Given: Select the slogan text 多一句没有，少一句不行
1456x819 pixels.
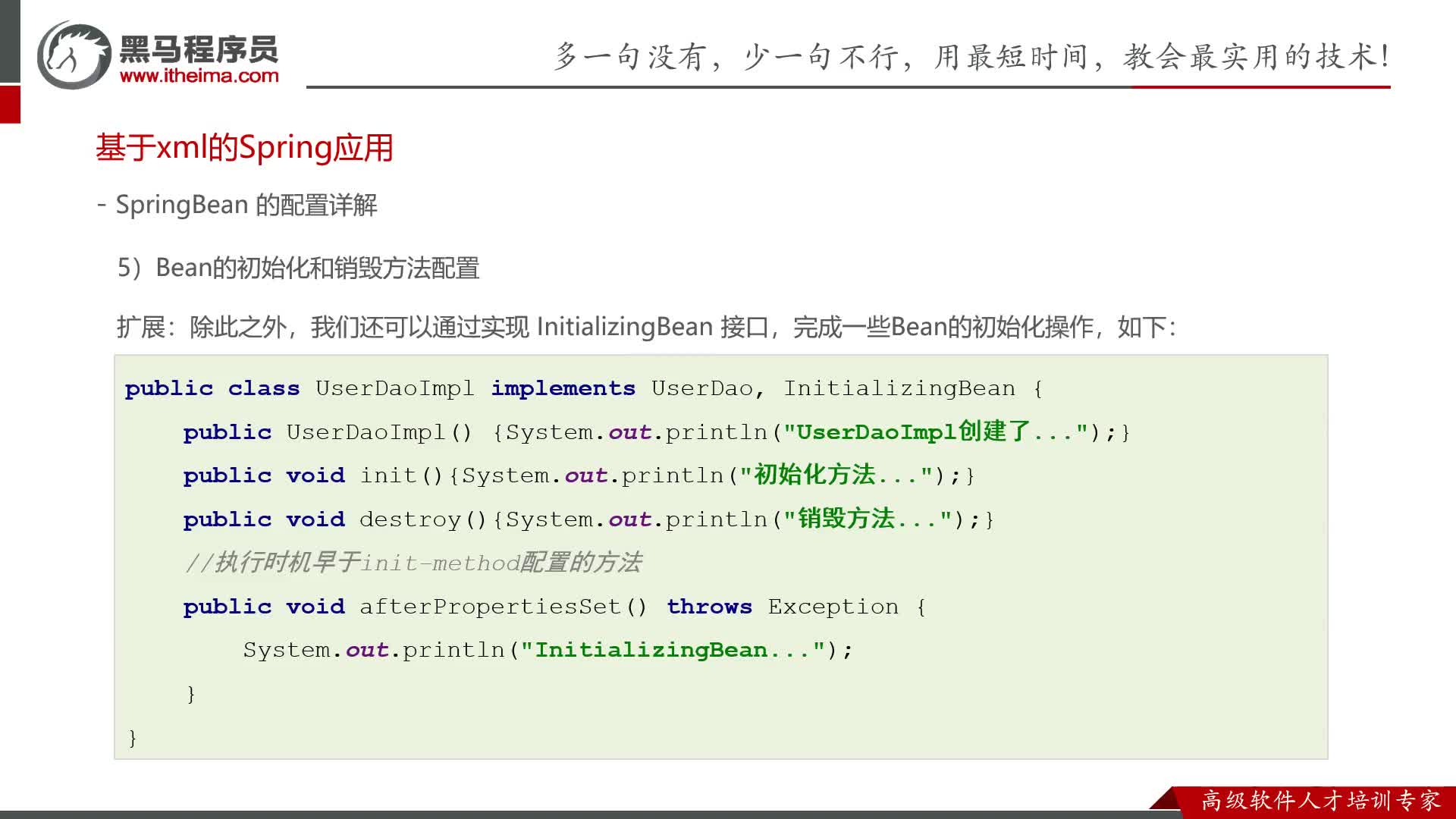Looking at the screenshot, I should pyautogui.click(x=726, y=57).
